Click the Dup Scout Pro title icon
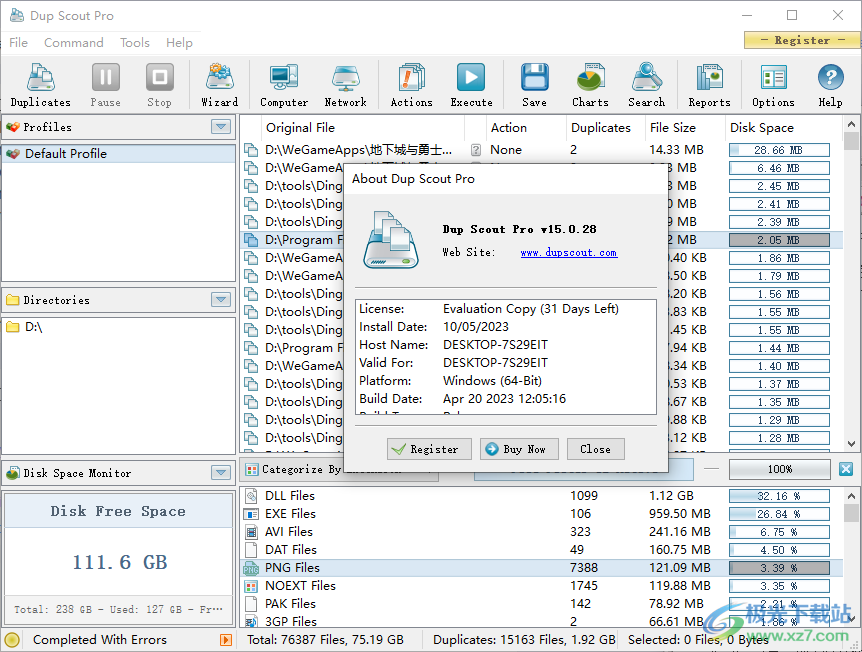 16,15
